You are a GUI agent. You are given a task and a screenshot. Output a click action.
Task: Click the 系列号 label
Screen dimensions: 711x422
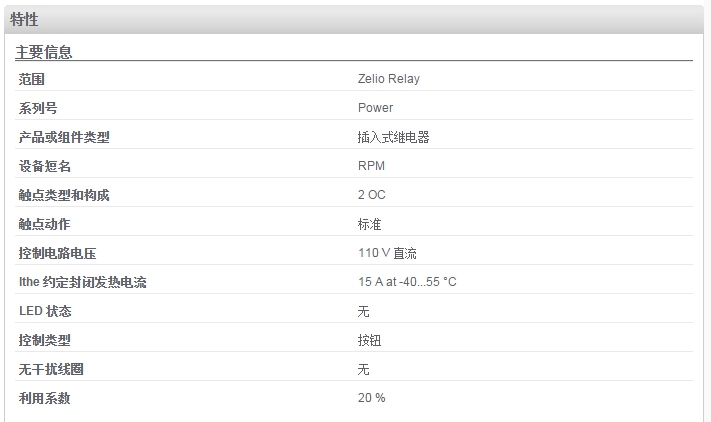(38, 108)
